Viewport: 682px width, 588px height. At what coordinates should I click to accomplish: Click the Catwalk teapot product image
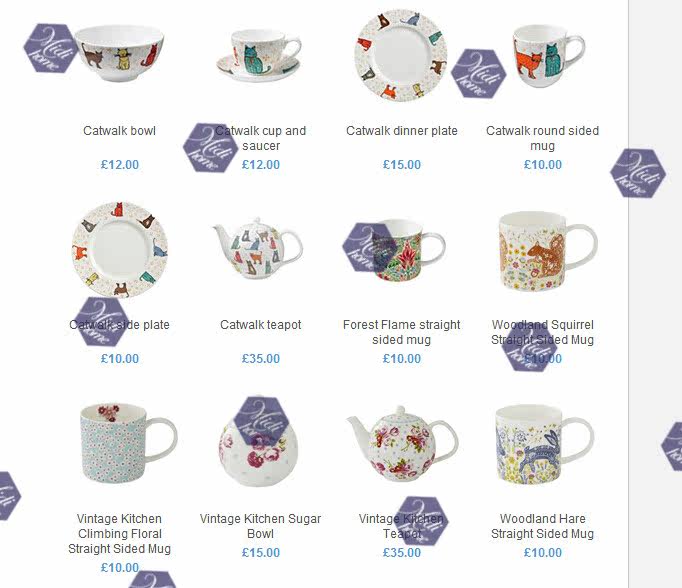pos(257,248)
